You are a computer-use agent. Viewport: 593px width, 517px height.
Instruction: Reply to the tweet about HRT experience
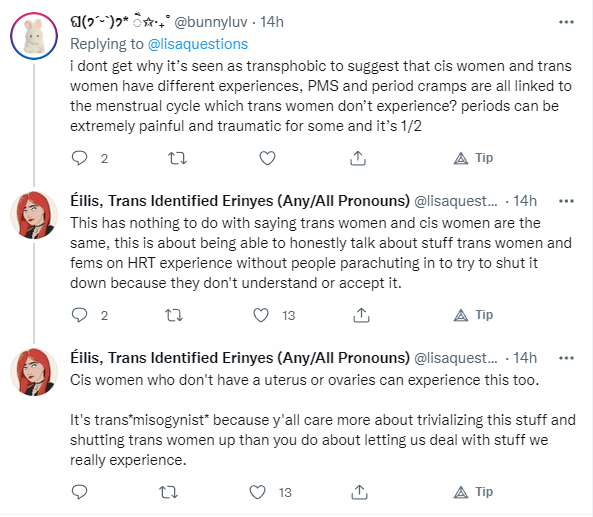(x=79, y=315)
